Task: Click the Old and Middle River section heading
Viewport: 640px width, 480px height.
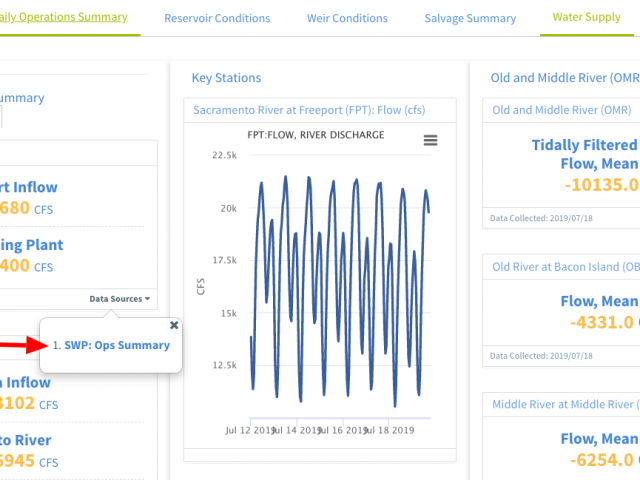Action: 565,78
